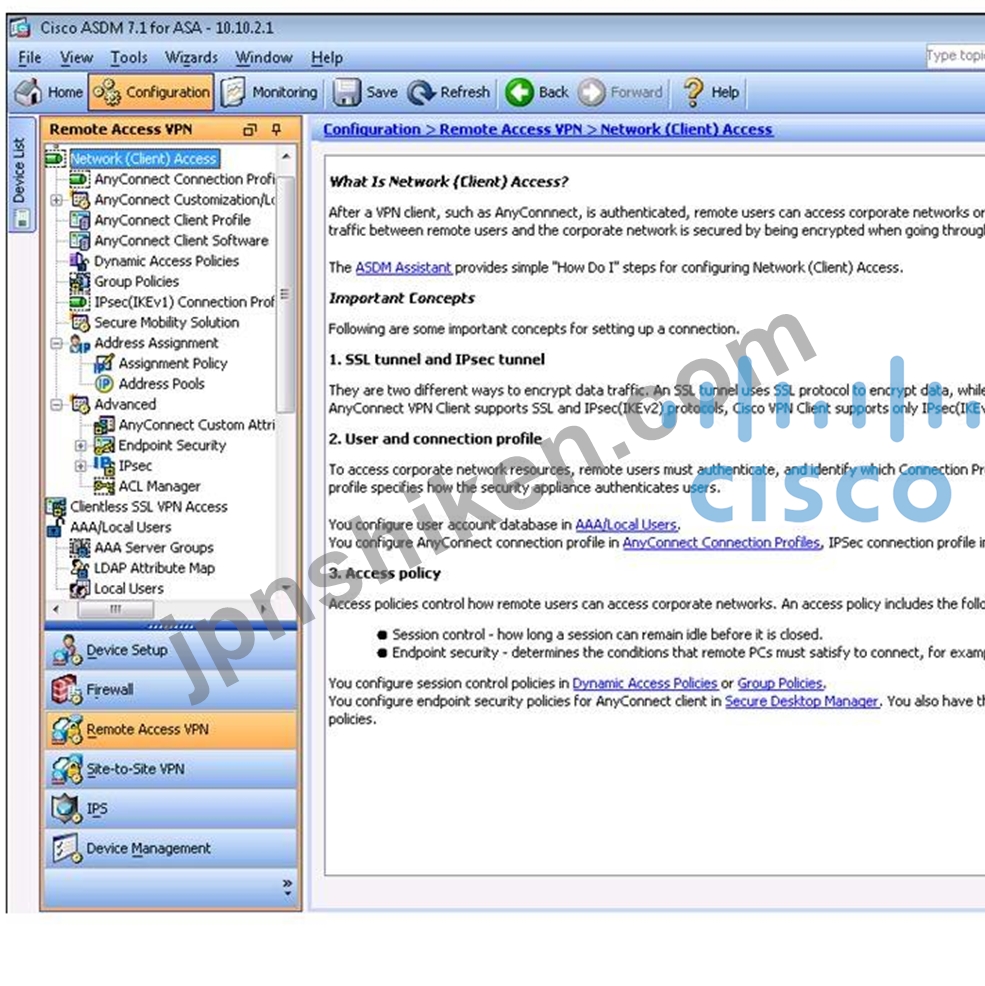985x986 pixels.
Task: Click the Local Users tree icon
Action: click(x=79, y=589)
